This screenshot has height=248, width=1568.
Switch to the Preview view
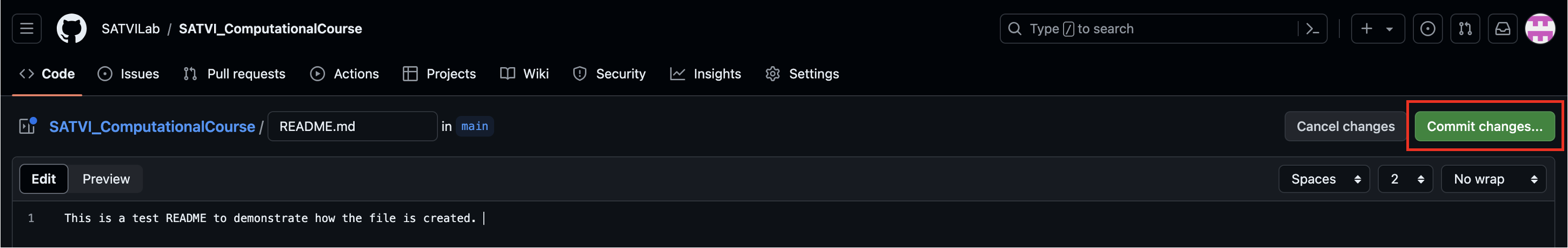click(106, 179)
